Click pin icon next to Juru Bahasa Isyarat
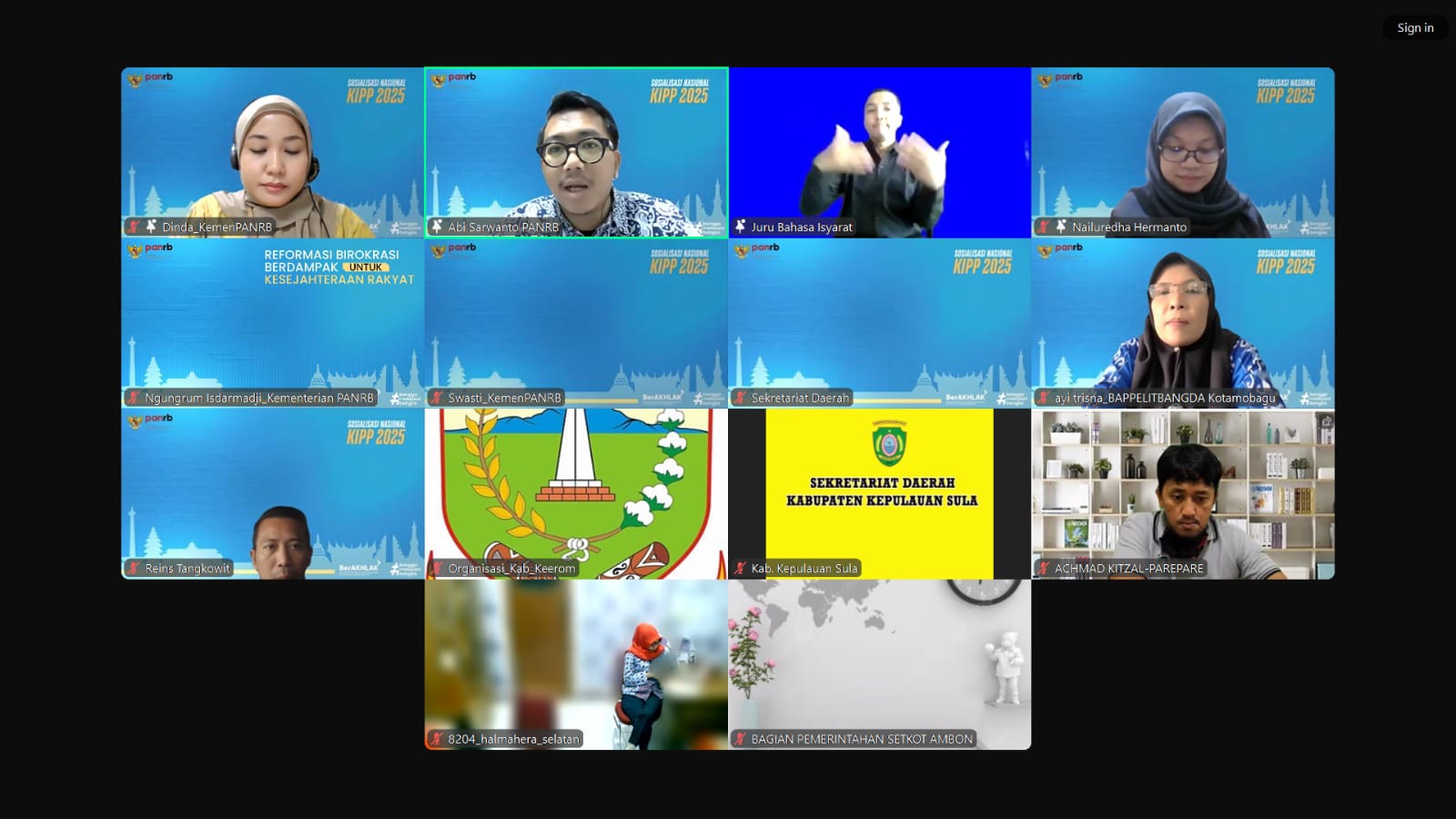Viewport: 1456px width, 819px height. coord(740,227)
